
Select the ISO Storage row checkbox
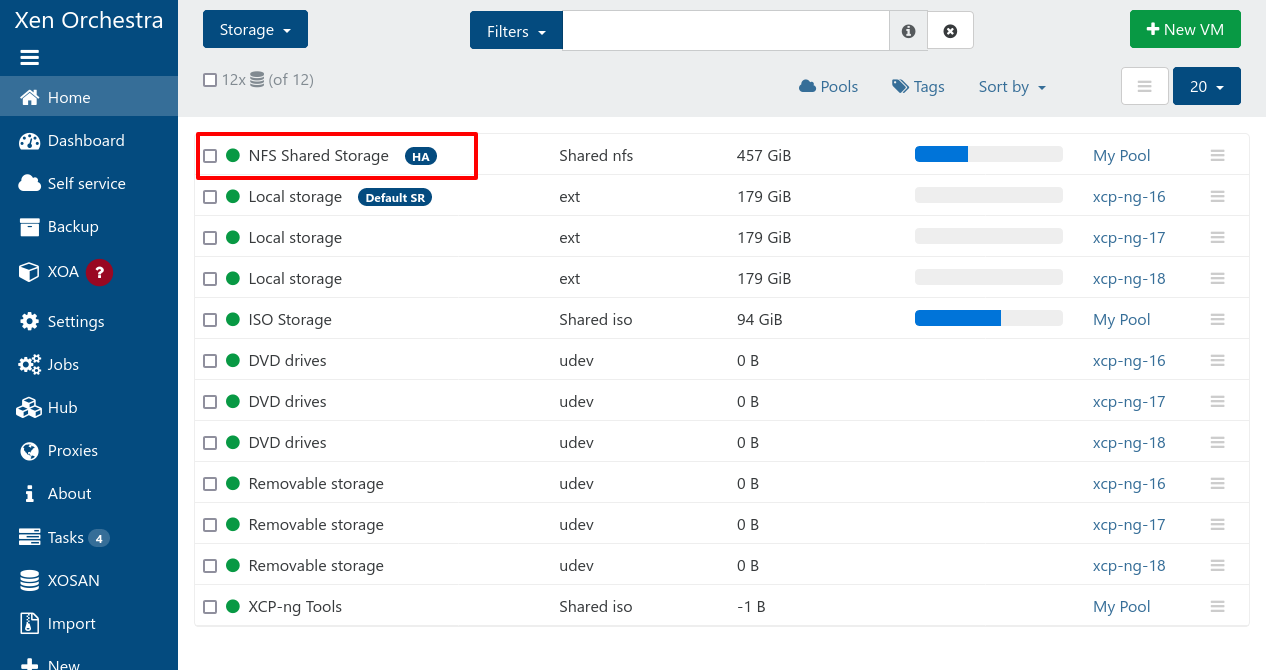point(210,320)
